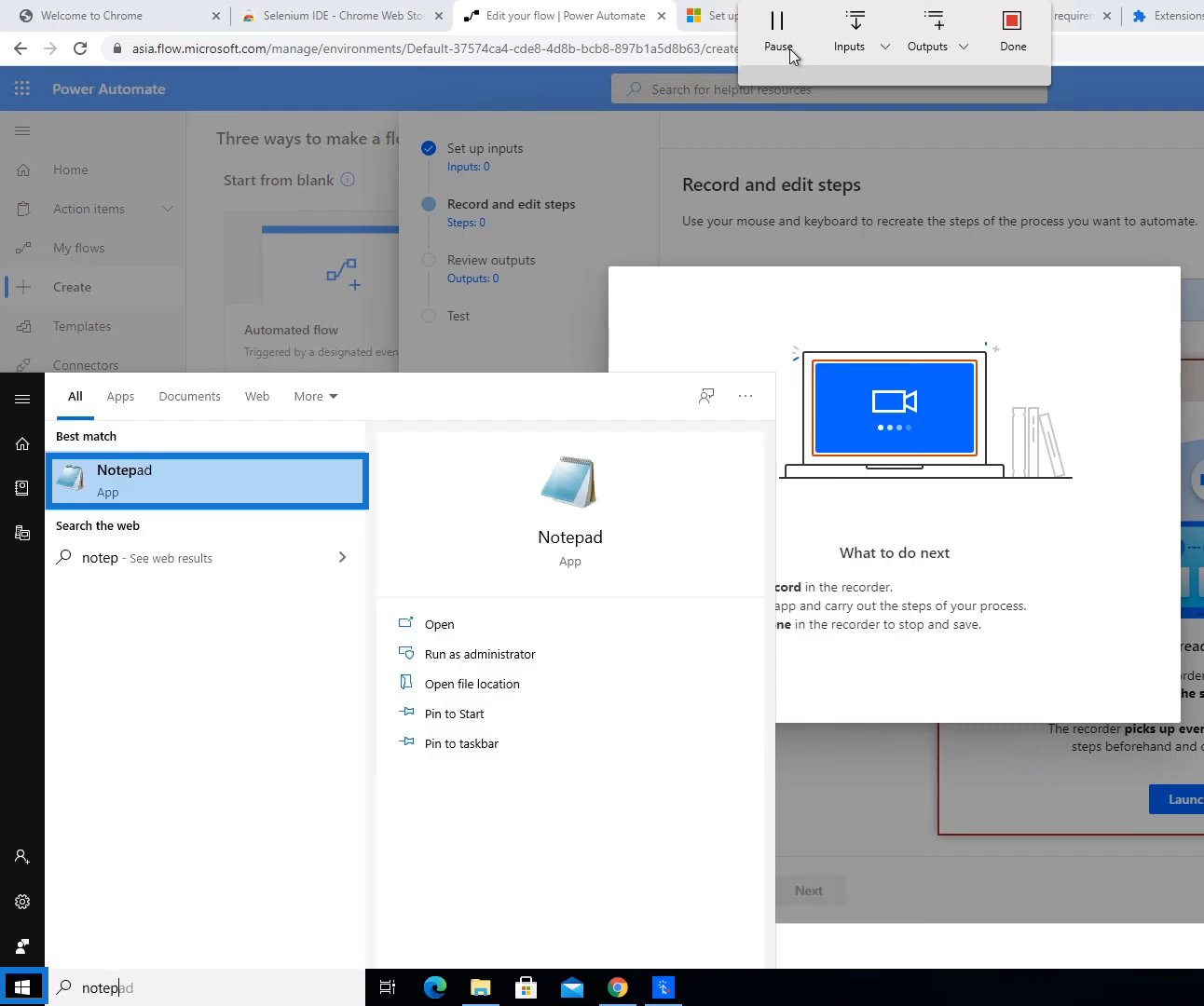This screenshot has width=1204, height=1006.
Task: Select the Set up inputs step
Action: pos(485,148)
